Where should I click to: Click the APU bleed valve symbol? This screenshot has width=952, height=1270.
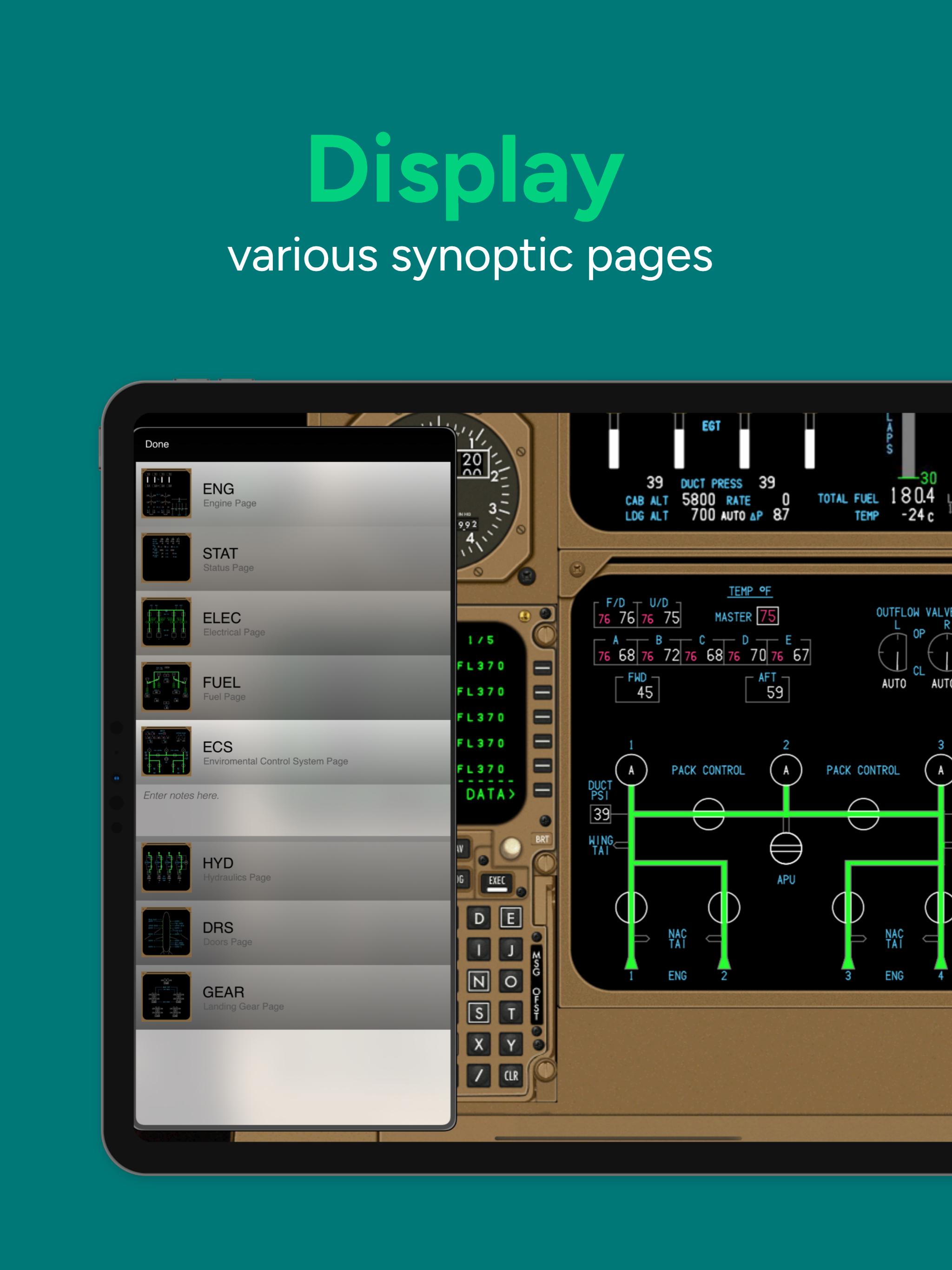[x=786, y=848]
